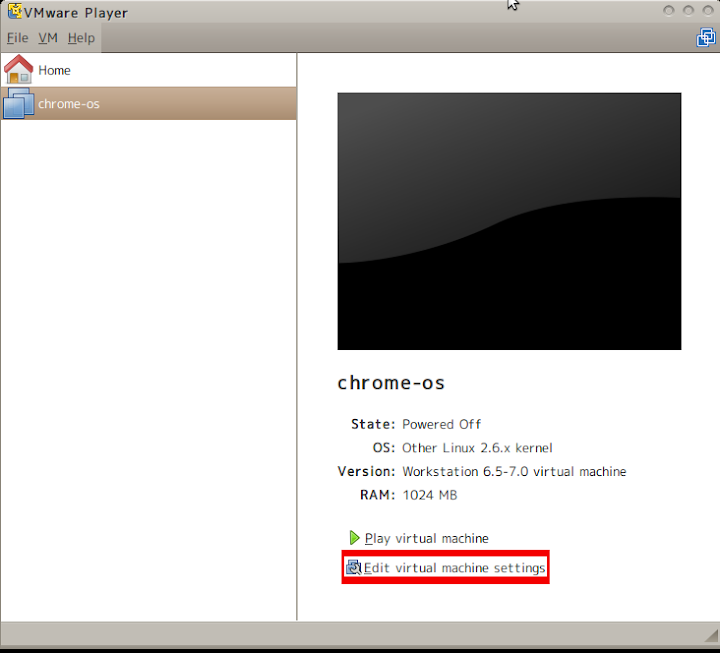This screenshot has height=653, width=720.
Task: Click the first round window control button
Action: [x=669, y=10]
